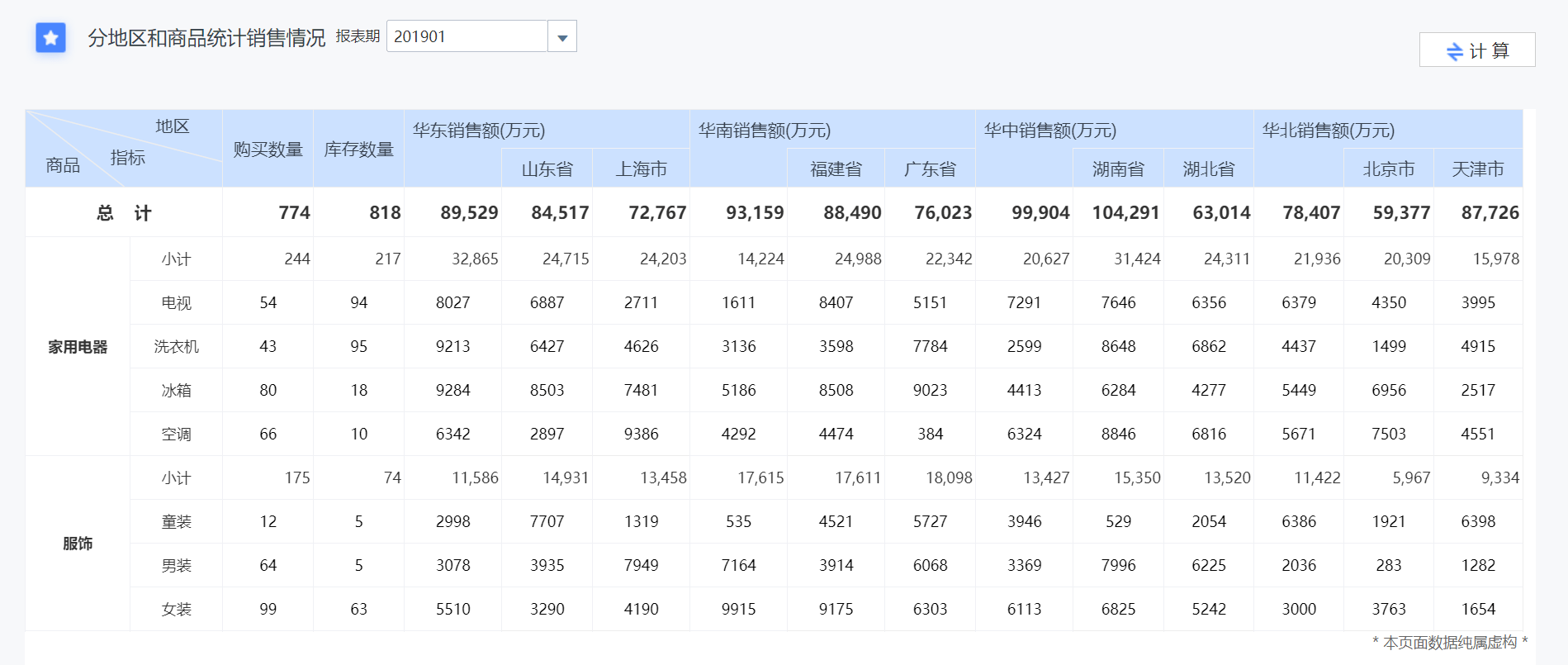Click the page title 分地区和商品统计销售情况

click(x=206, y=38)
